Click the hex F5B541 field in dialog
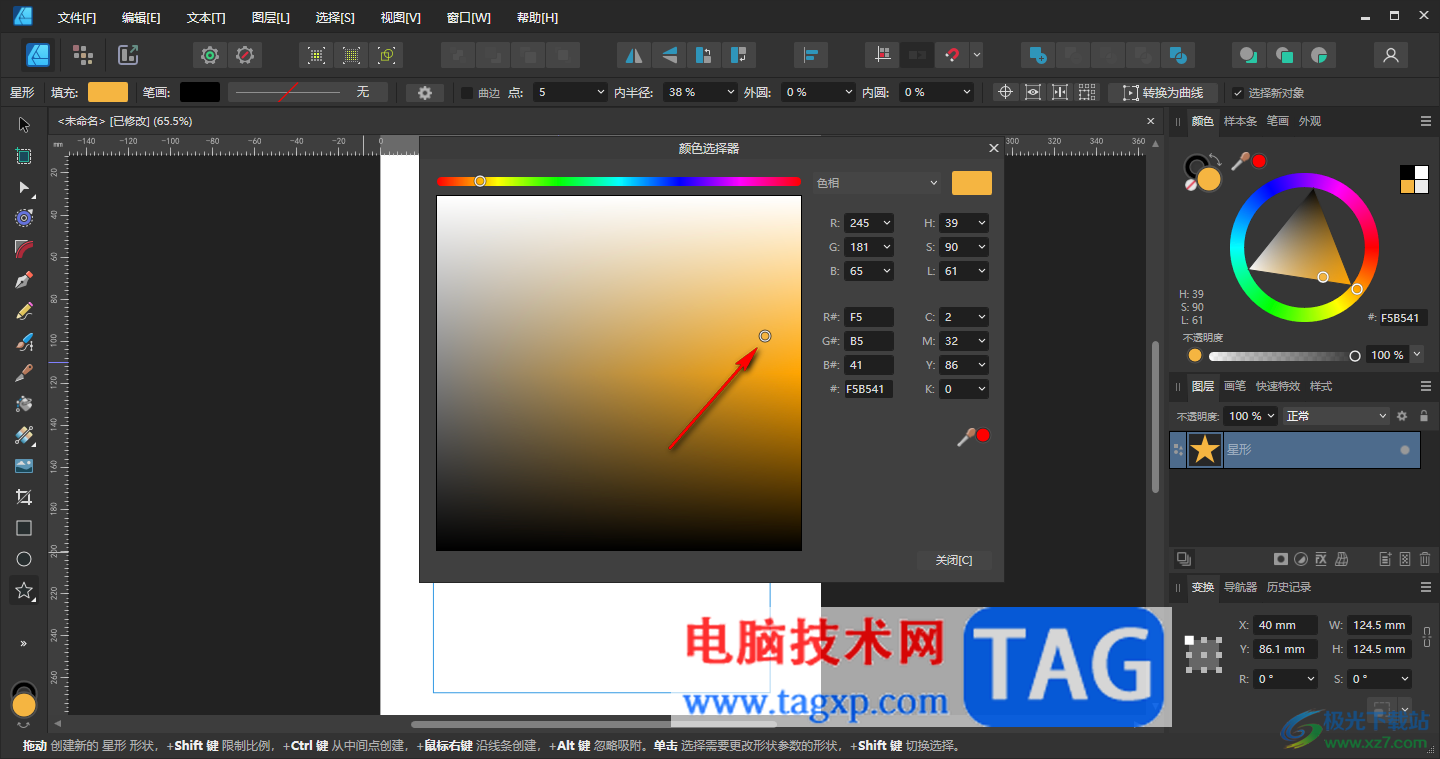 [868, 389]
